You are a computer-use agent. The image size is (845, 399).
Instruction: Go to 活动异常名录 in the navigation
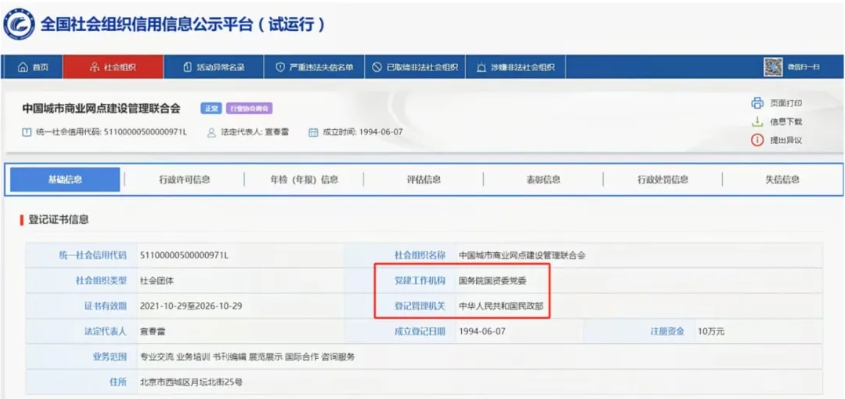tap(214, 67)
